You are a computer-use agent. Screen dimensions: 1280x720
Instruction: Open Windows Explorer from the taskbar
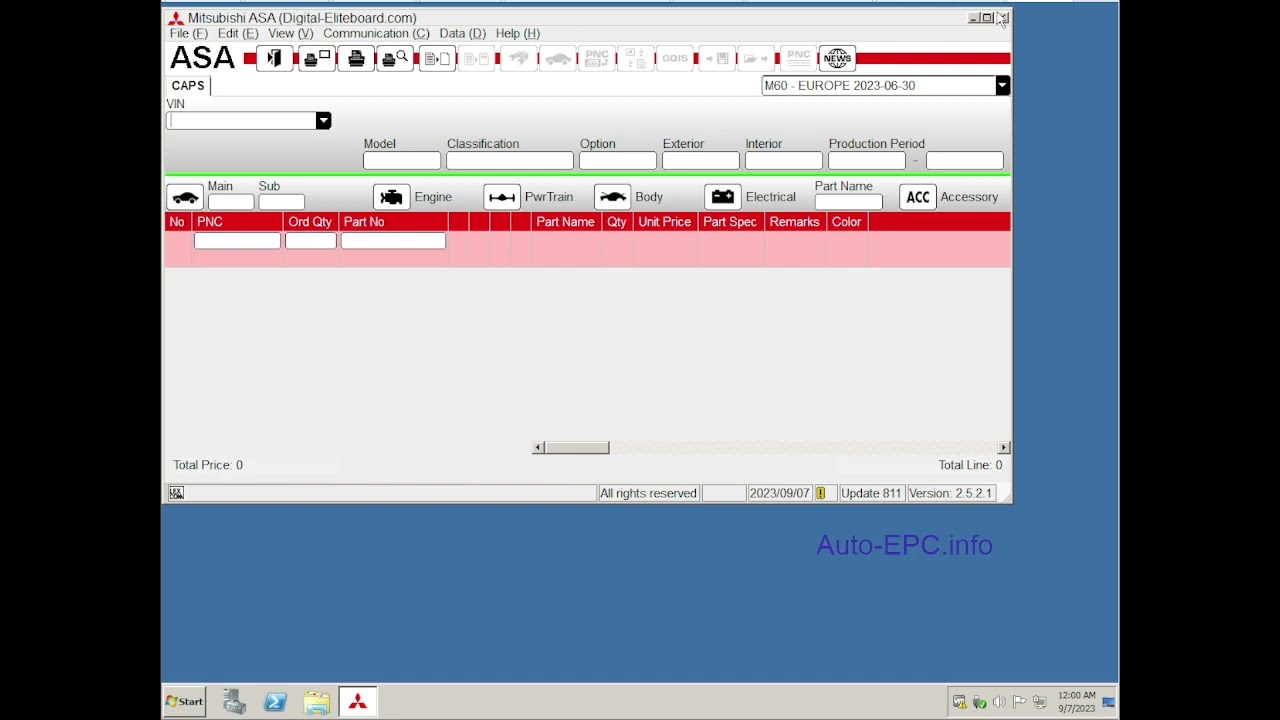[x=317, y=702]
